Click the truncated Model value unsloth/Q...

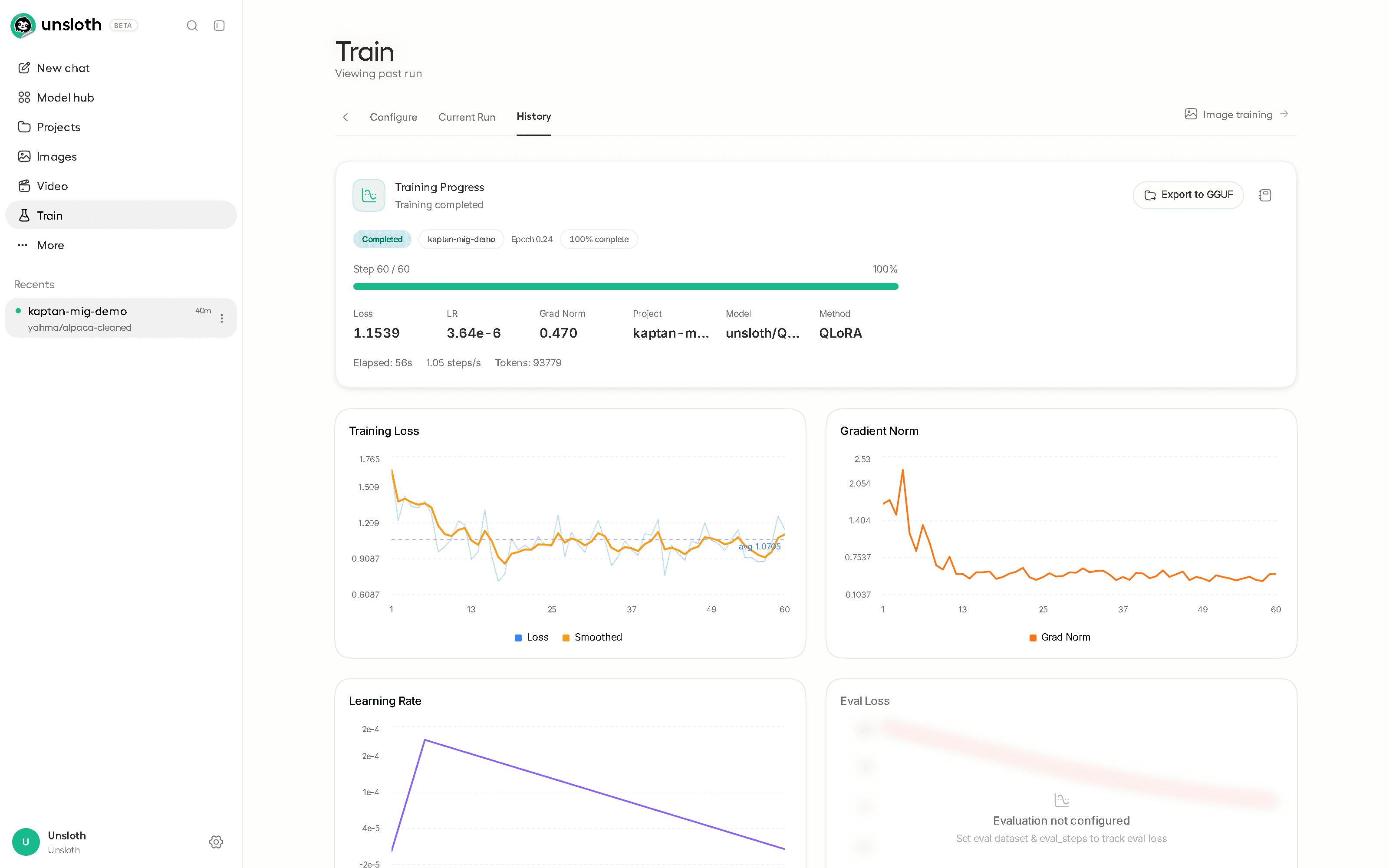point(762,334)
